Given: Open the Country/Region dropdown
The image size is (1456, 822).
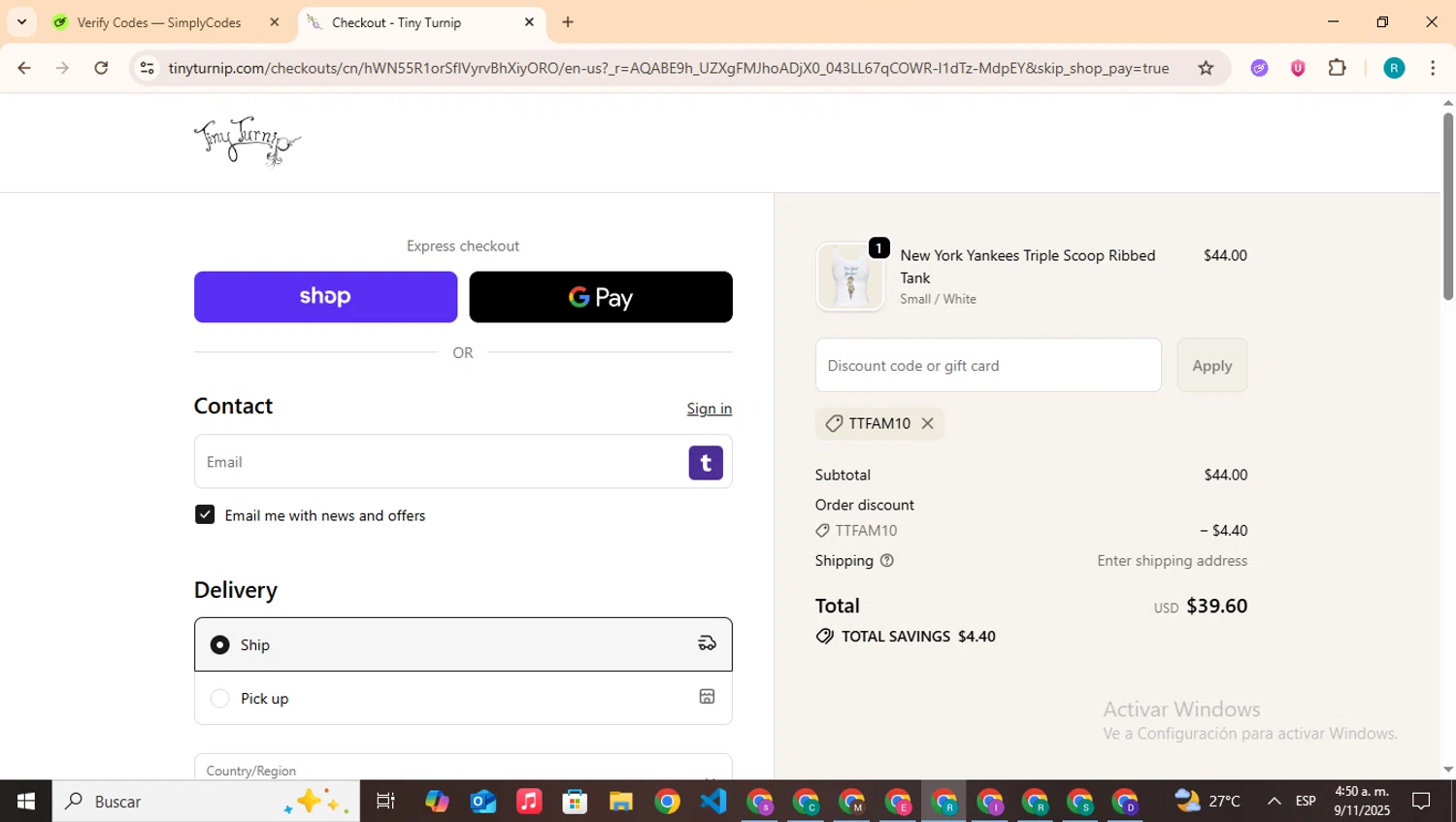Looking at the screenshot, I should [463, 768].
